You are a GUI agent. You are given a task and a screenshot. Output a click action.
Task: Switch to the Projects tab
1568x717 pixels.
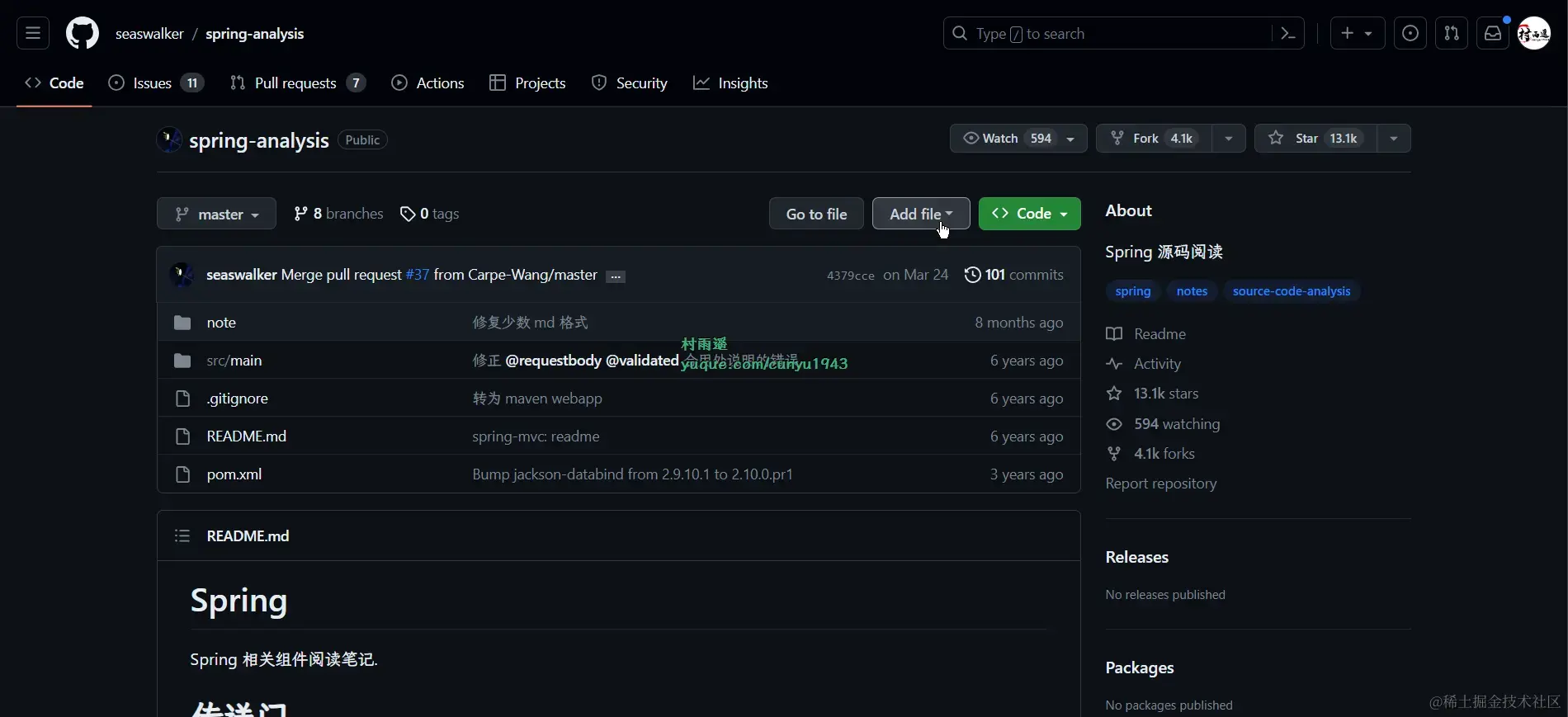point(527,83)
